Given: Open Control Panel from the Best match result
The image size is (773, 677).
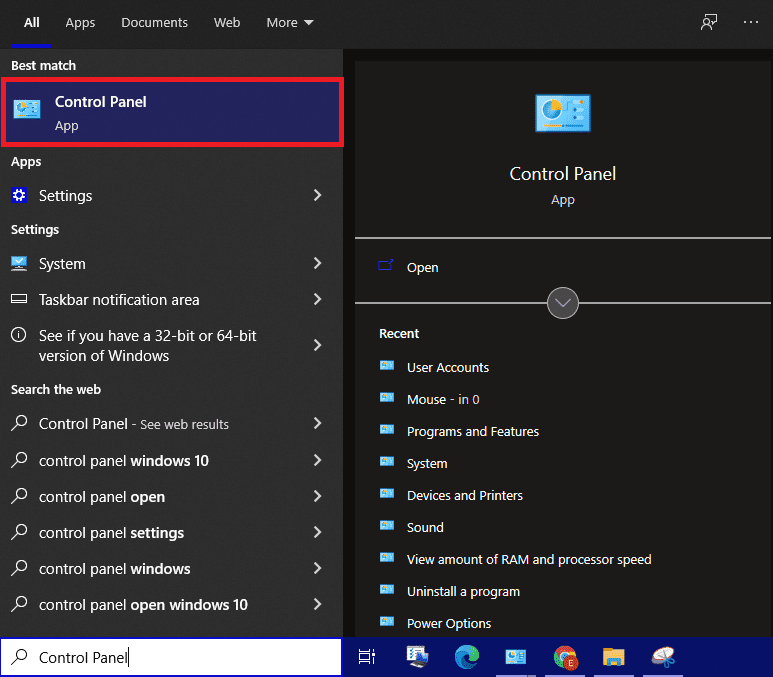Looking at the screenshot, I should tap(172, 112).
